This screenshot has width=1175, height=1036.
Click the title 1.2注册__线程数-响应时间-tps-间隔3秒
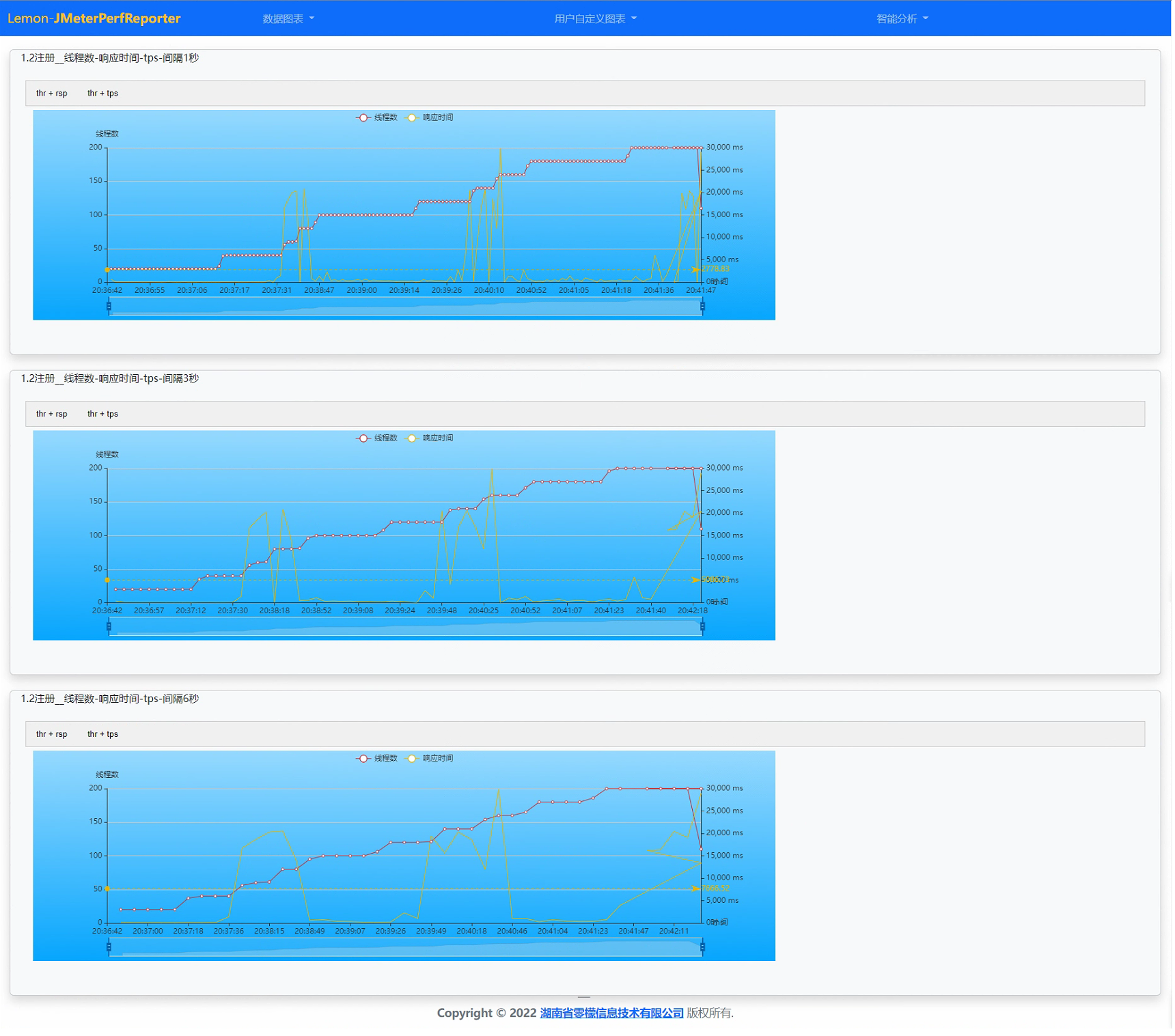click(x=109, y=378)
